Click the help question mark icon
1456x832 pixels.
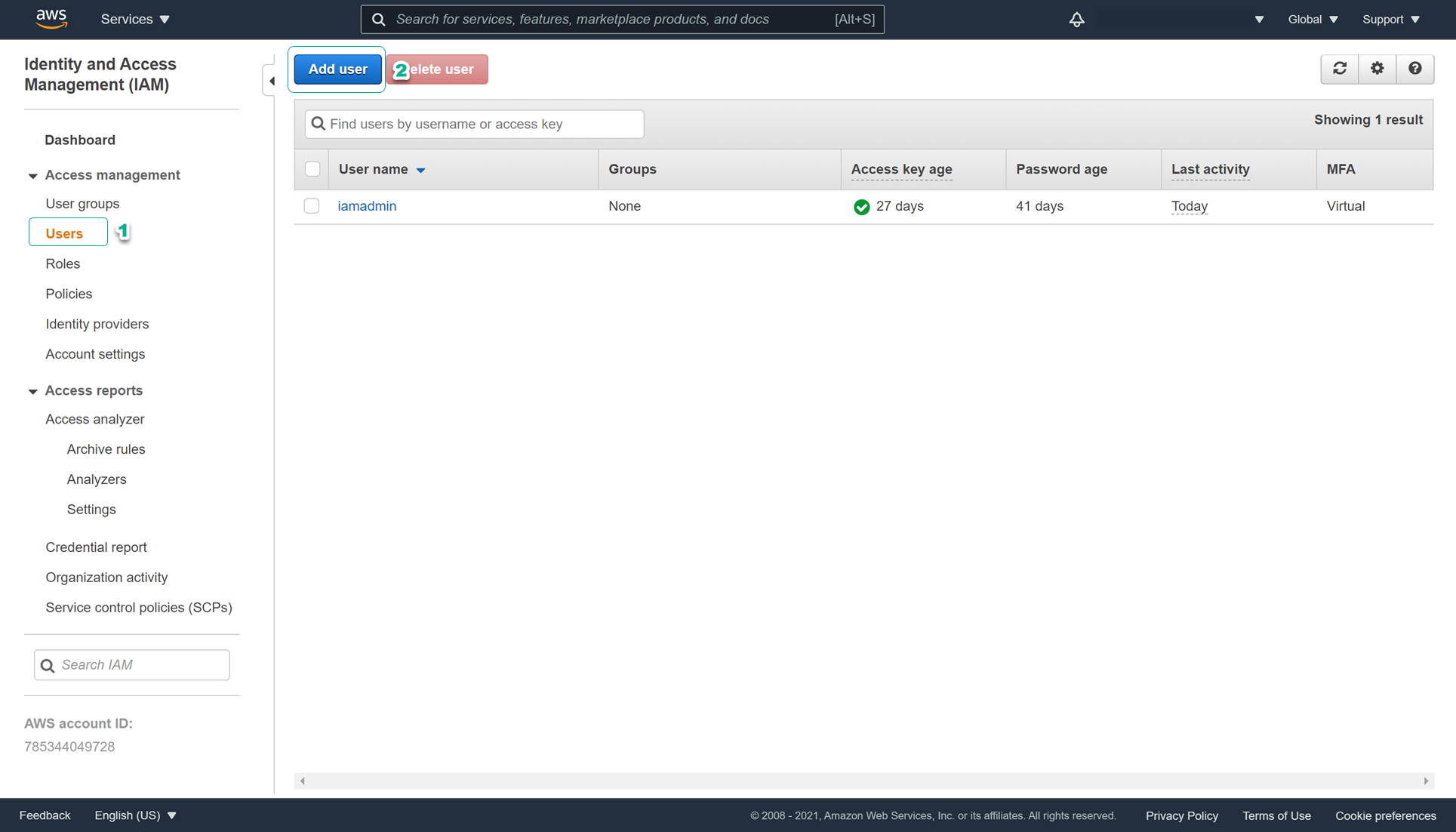coord(1415,69)
